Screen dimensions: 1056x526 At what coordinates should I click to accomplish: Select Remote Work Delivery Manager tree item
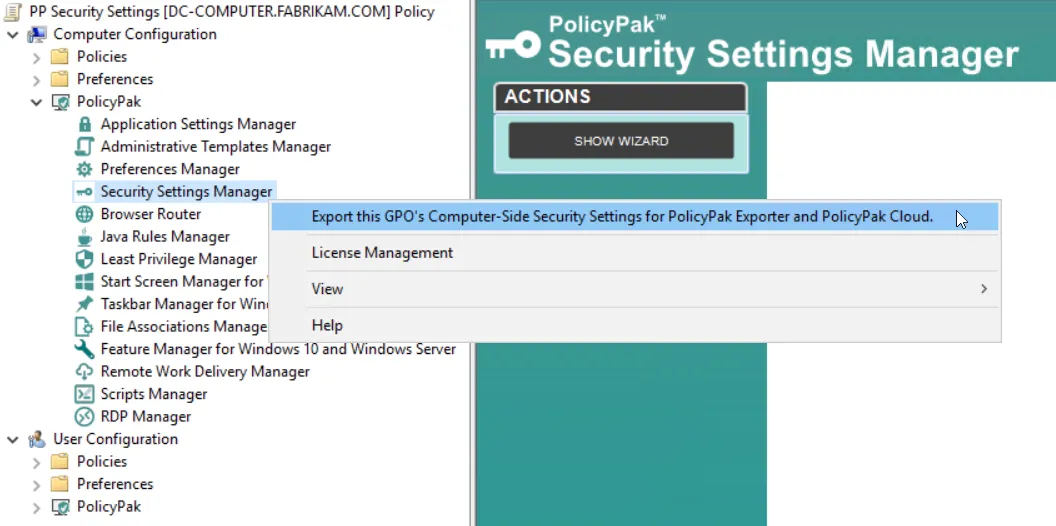[x=205, y=372]
